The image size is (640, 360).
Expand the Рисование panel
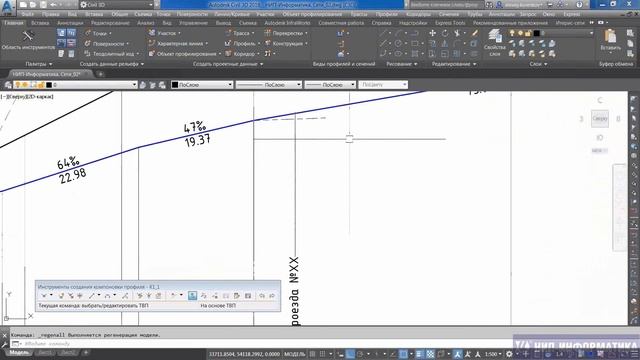pyautogui.click(x=402, y=64)
